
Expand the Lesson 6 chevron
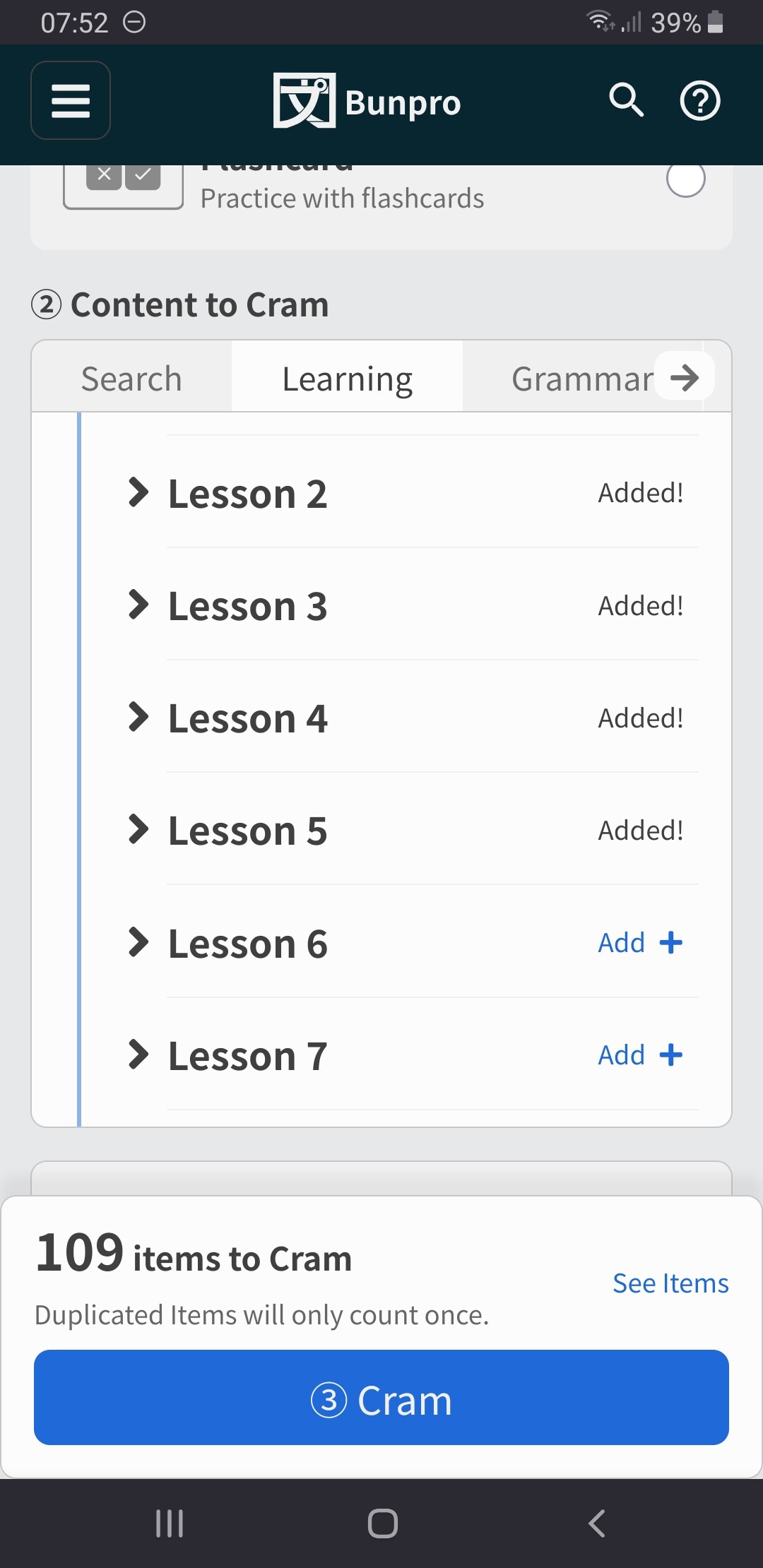pyautogui.click(x=138, y=942)
